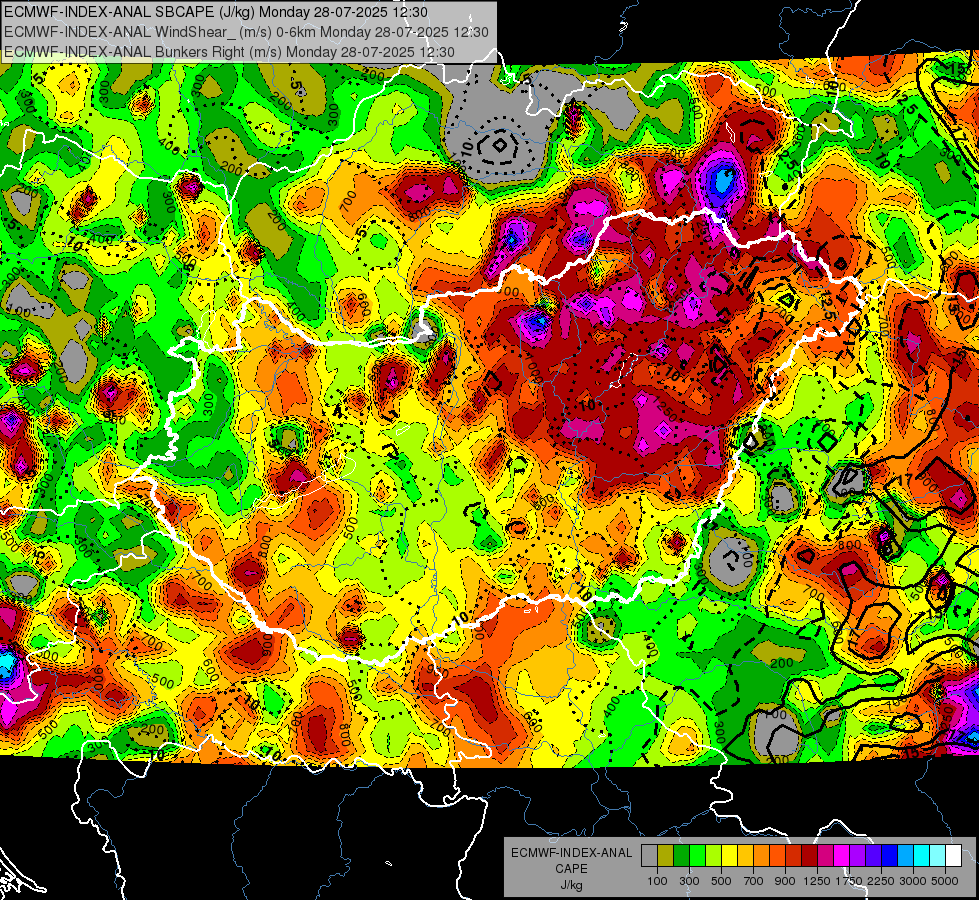The image size is (979, 900).
Task: Select the gold legend swatch before 700
Action: tap(745, 856)
